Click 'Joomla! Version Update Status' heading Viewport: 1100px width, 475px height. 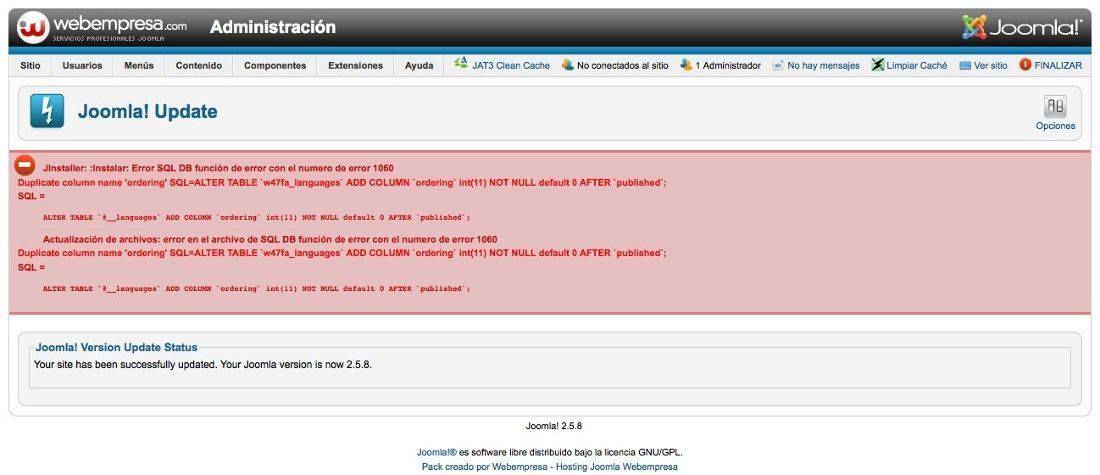tap(116, 347)
